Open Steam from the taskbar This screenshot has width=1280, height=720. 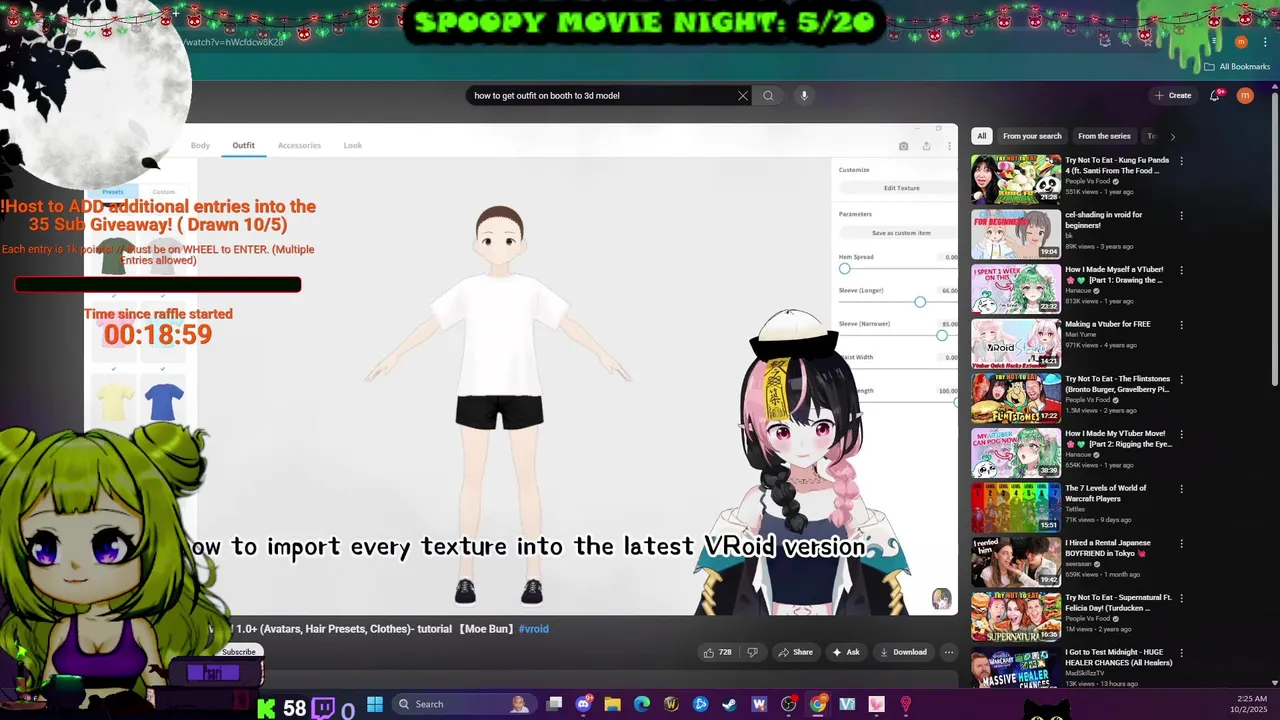click(730, 704)
